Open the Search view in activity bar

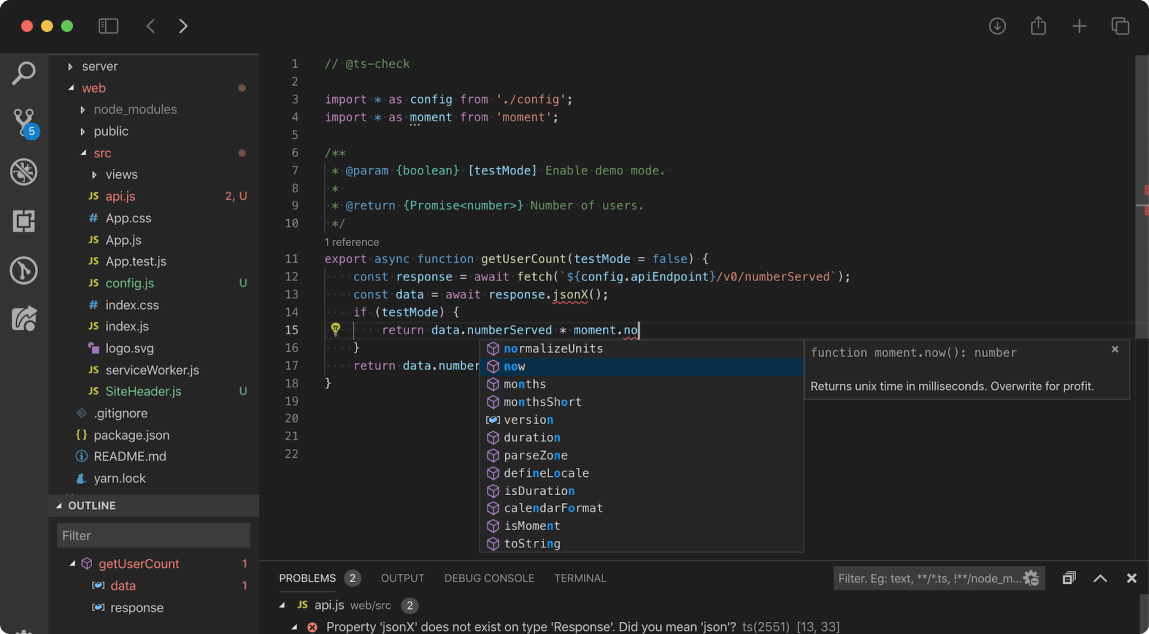click(23, 73)
